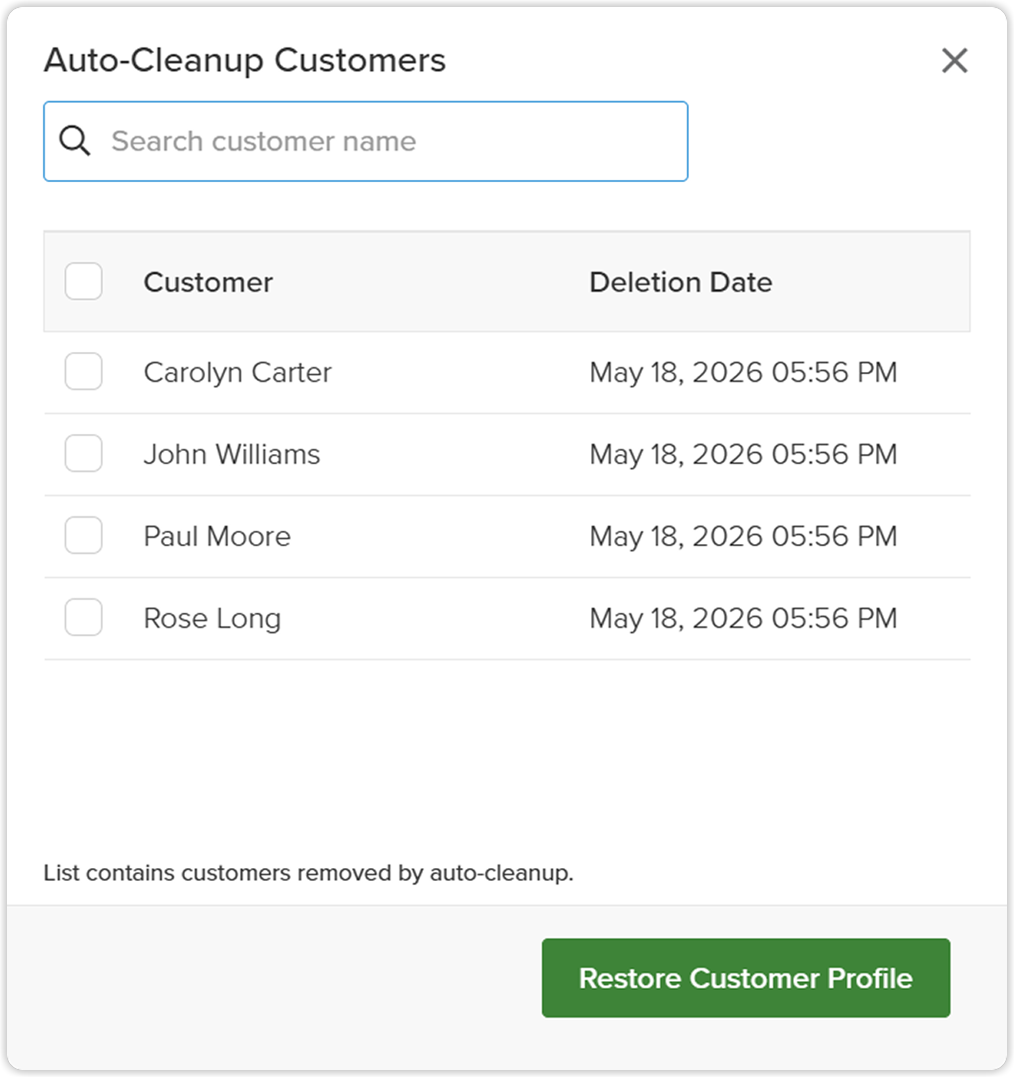The height and width of the screenshot is (1078, 1015).
Task: Focus the Search customer name field
Action: pos(366,142)
